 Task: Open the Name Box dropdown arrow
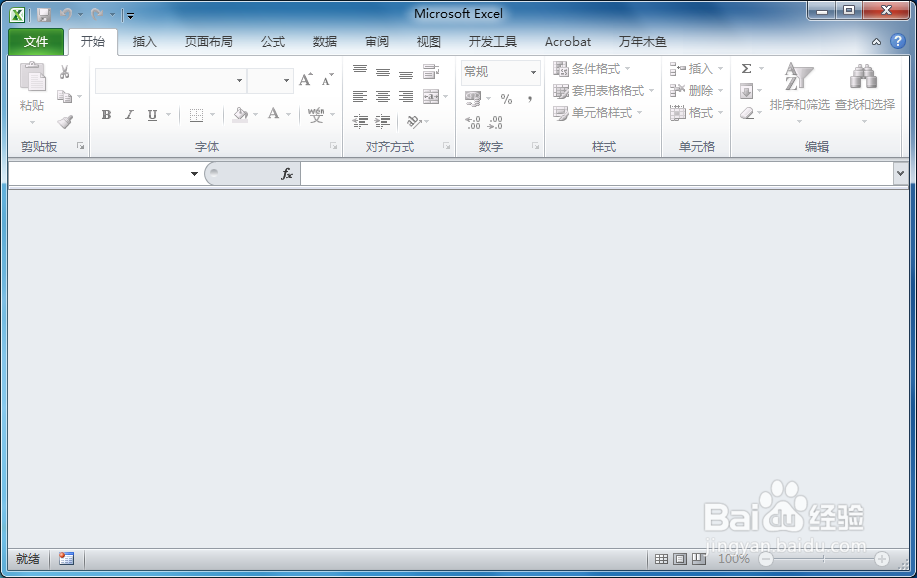pyautogui.click(x=194, y=174)
